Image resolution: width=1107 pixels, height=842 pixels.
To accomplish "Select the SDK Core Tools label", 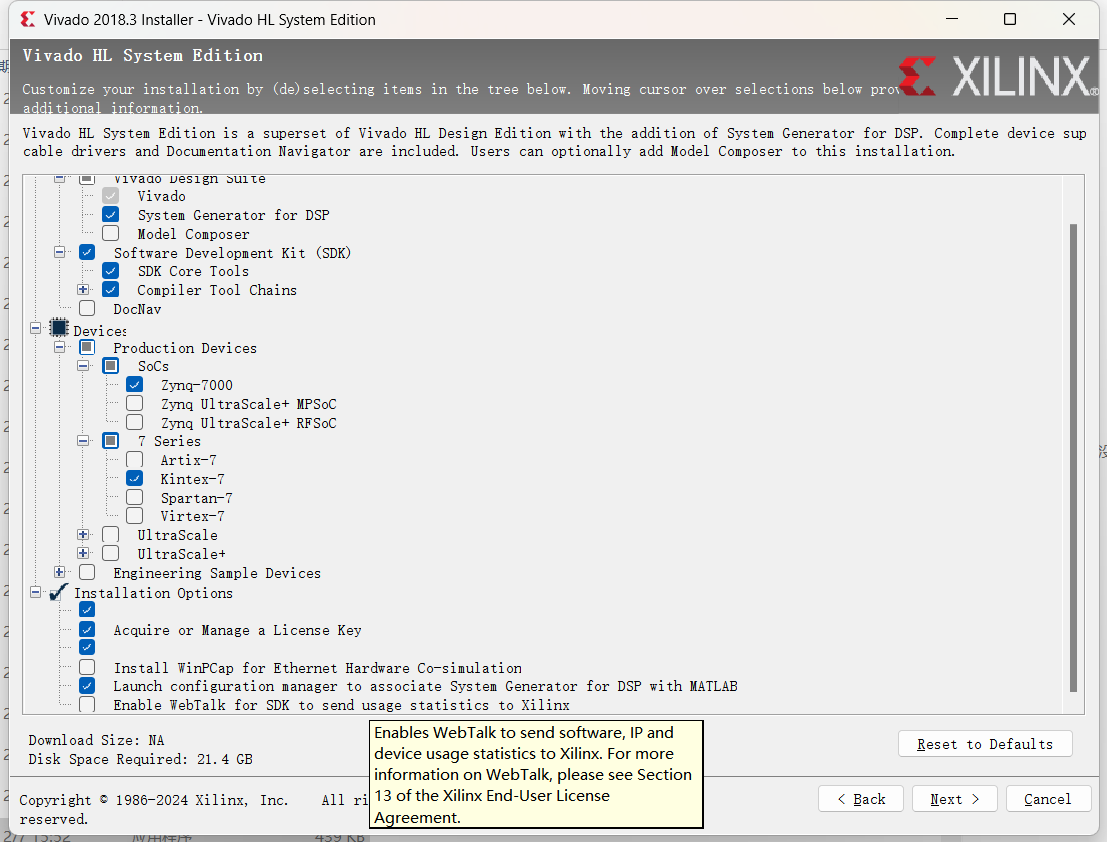I will [193, 271].
